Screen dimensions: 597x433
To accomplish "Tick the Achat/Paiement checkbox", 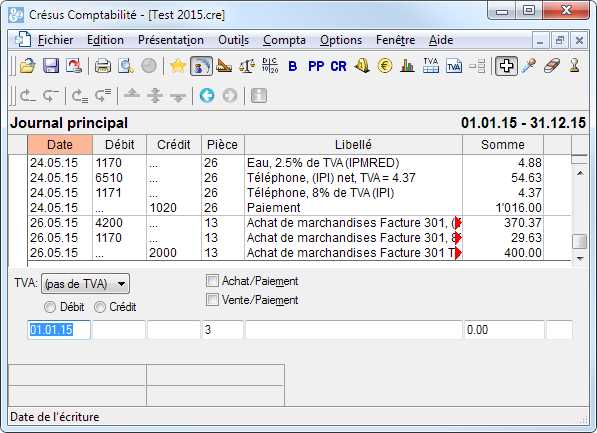I will 212,281.
